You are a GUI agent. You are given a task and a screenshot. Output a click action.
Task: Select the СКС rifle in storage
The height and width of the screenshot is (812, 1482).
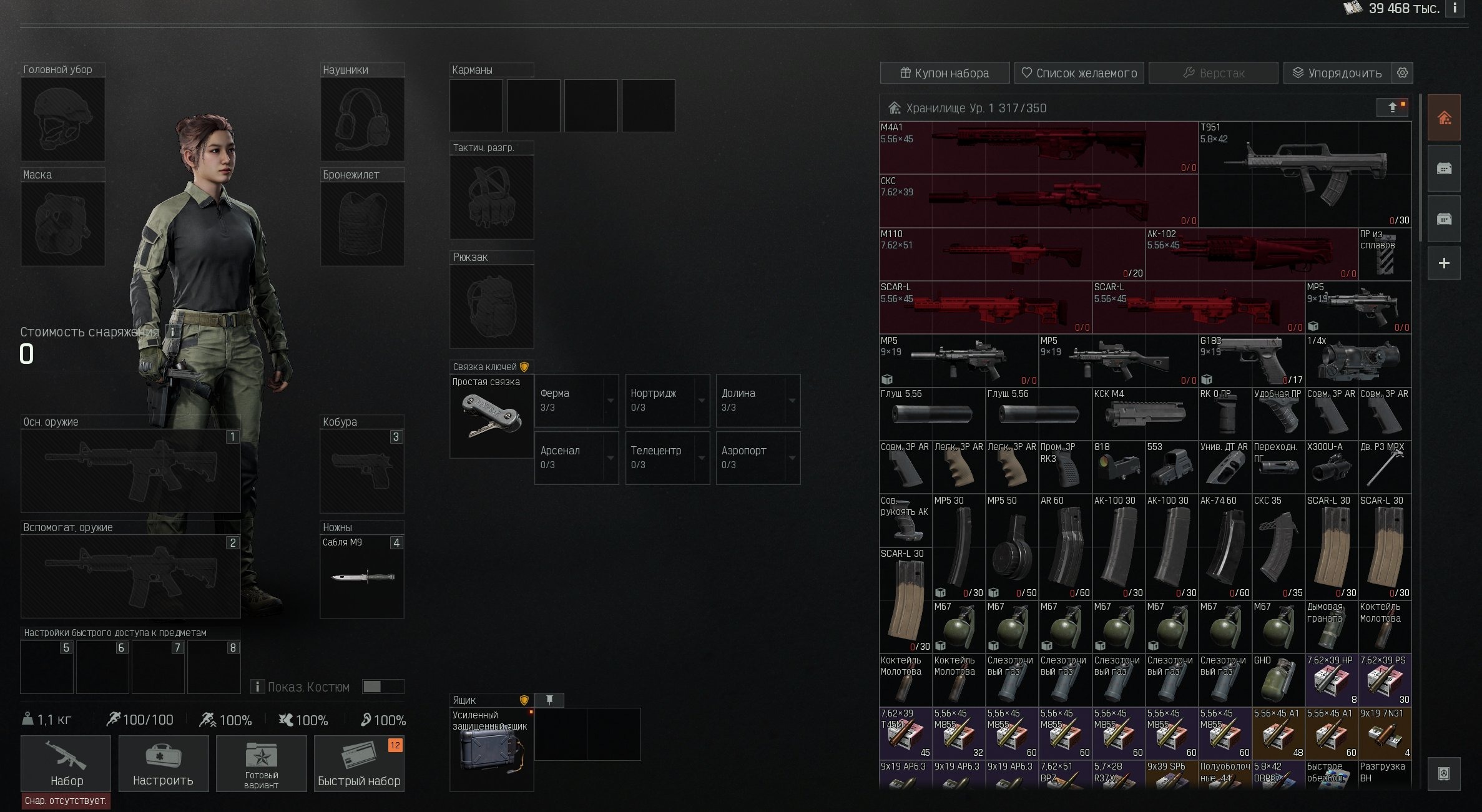click(1039, 200)
